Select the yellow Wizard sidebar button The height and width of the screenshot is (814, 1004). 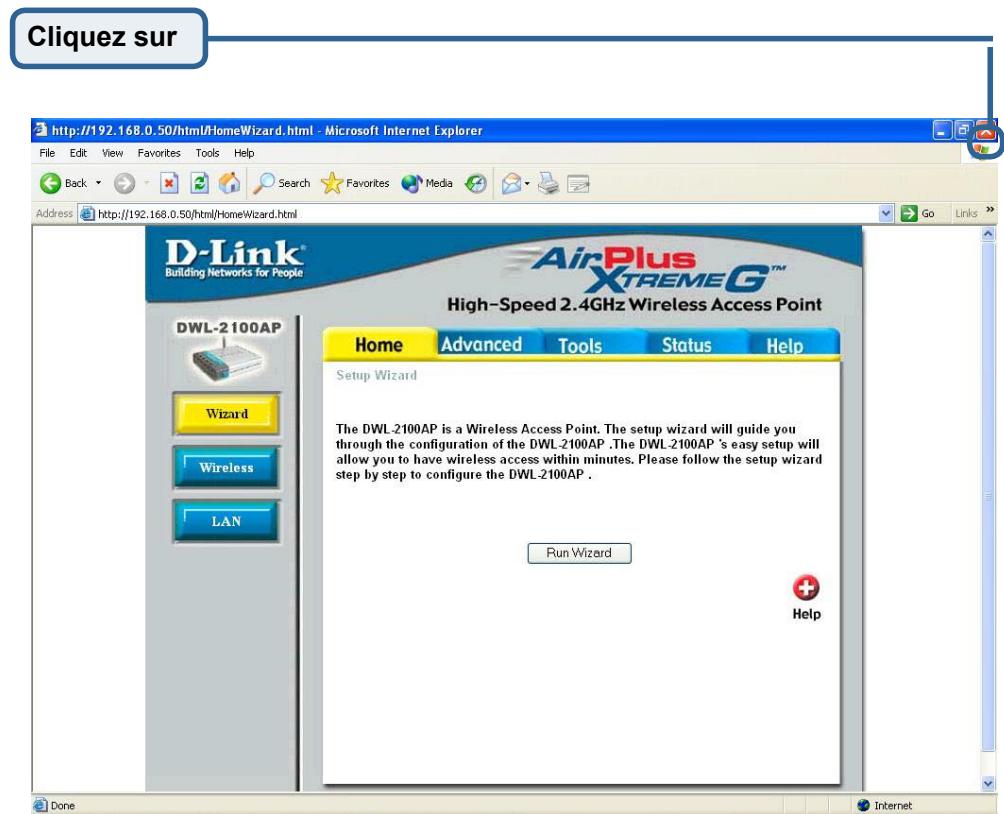[227, 414]
